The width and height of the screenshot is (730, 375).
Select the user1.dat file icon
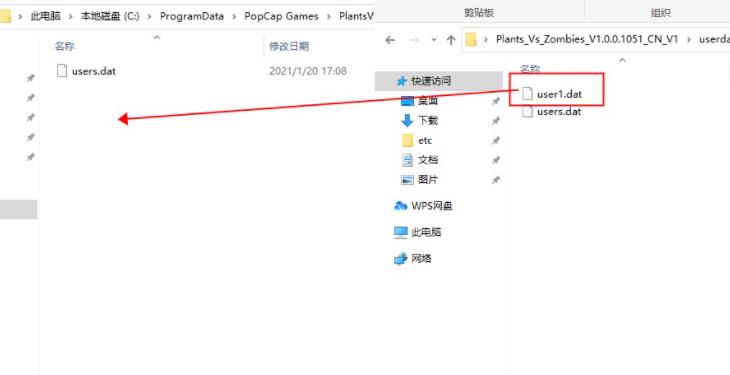(x=527, y=94)
